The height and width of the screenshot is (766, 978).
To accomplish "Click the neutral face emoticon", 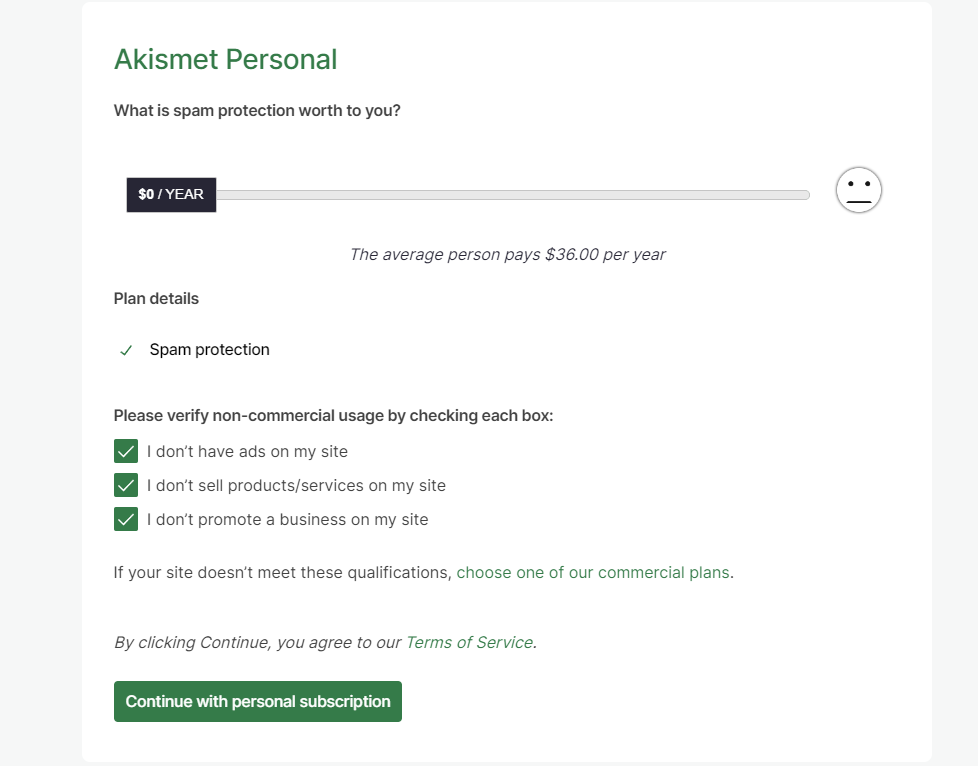I will click(x=858, y=190).
